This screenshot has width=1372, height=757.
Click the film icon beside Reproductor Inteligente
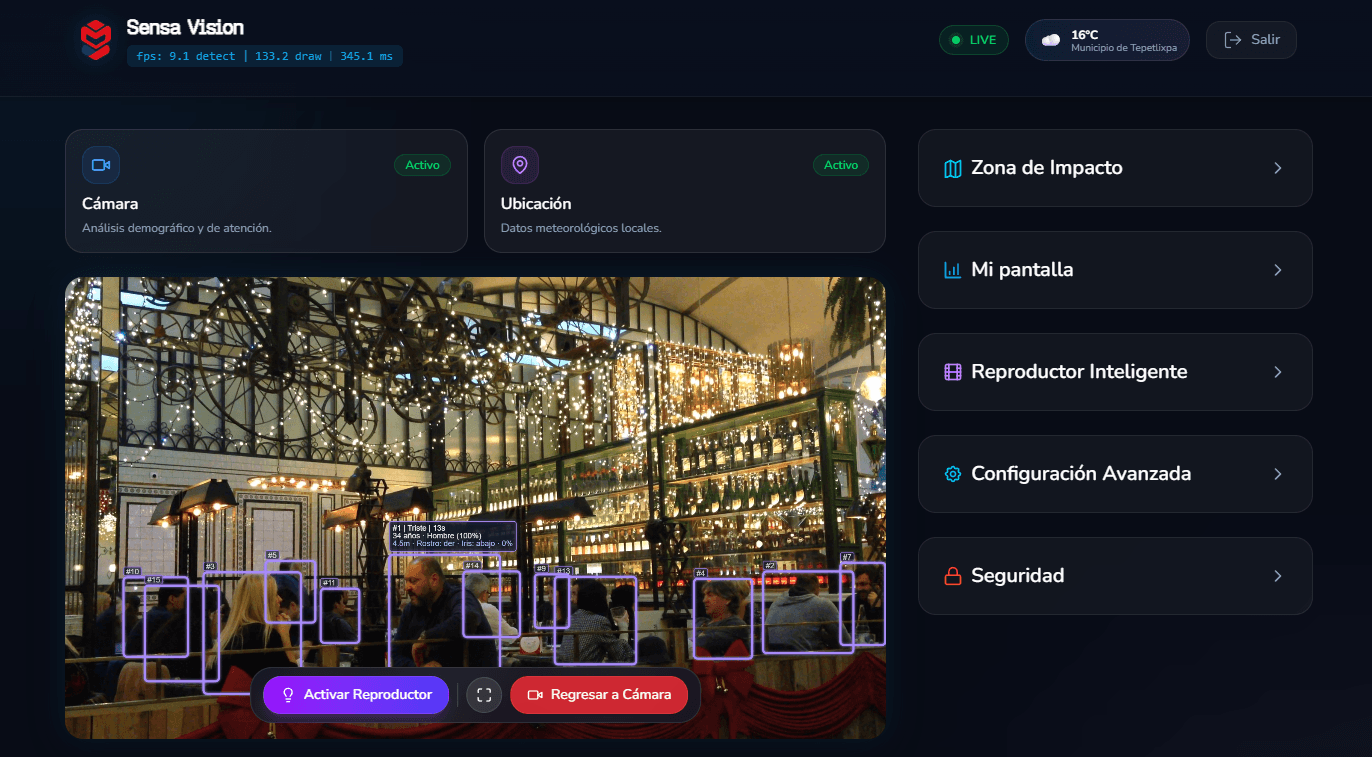tap(952, 372)
